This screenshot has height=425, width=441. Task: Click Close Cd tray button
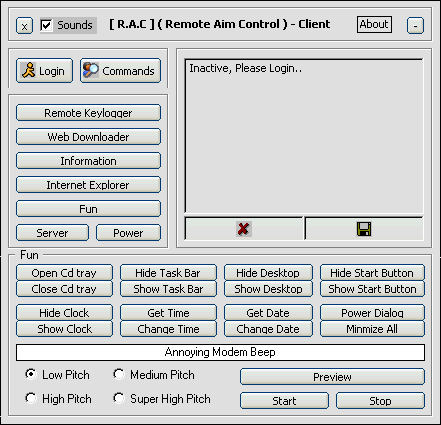pos(64,289)
